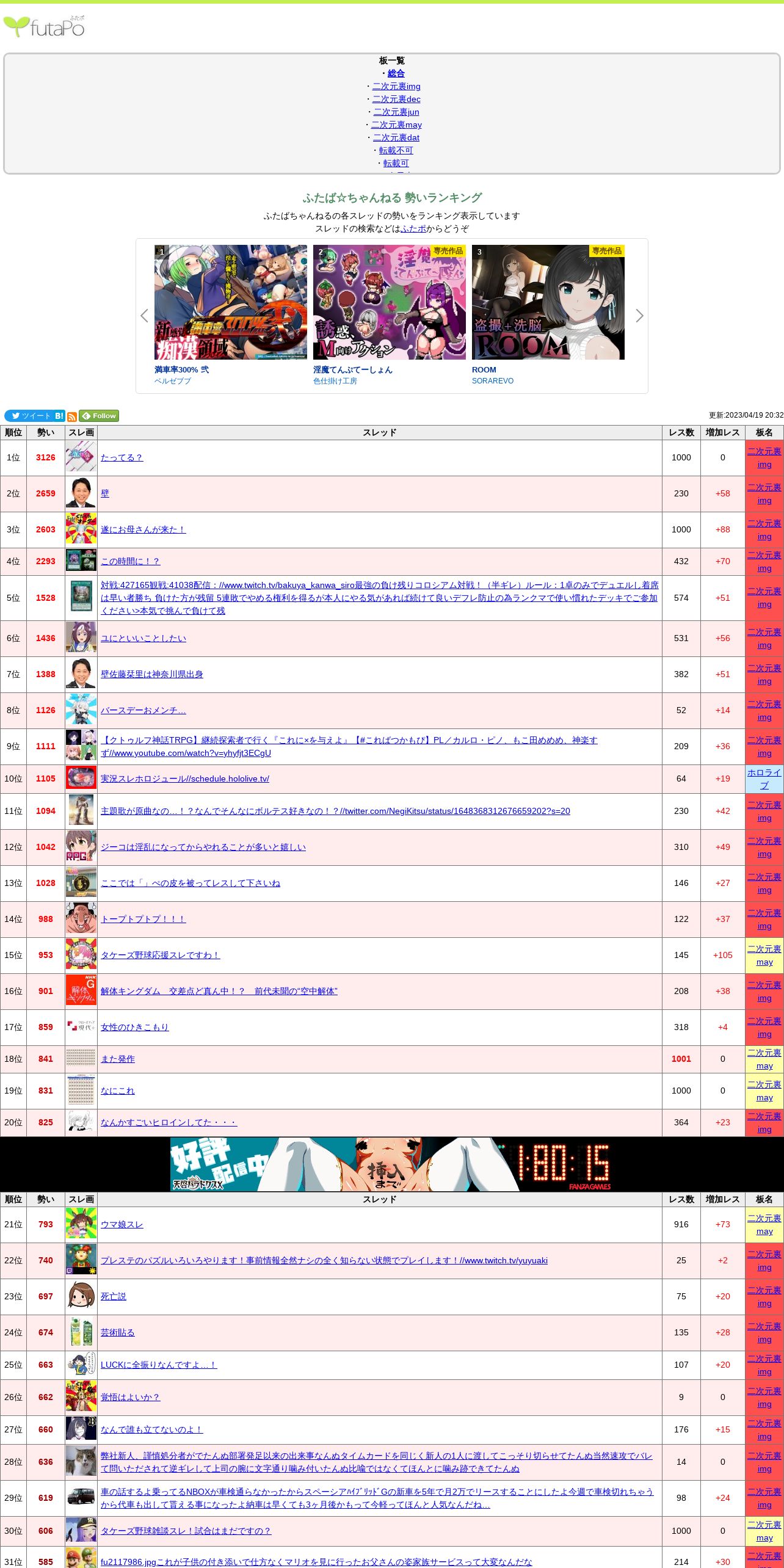
Task: Click the red レス数 value 1001
Action: click(x=681, y=1059)
